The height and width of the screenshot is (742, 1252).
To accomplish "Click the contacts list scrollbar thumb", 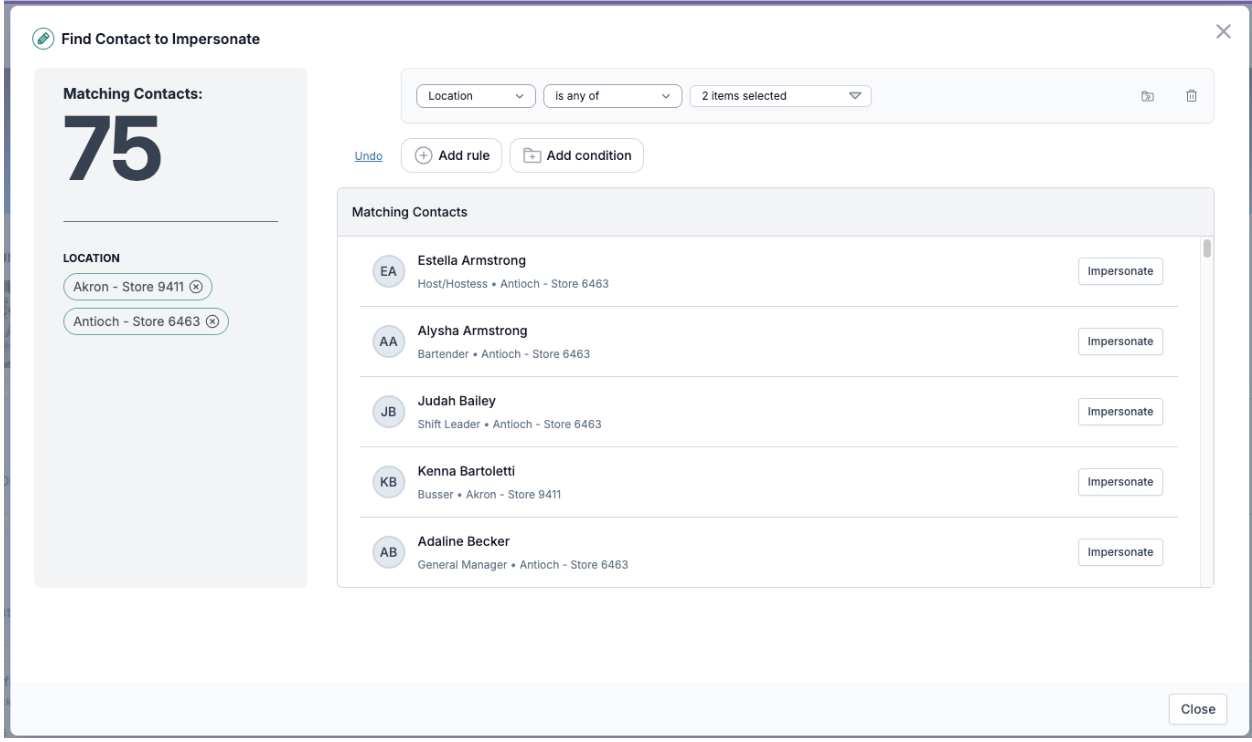I will pyautogui.click(x=1207, y=248).
